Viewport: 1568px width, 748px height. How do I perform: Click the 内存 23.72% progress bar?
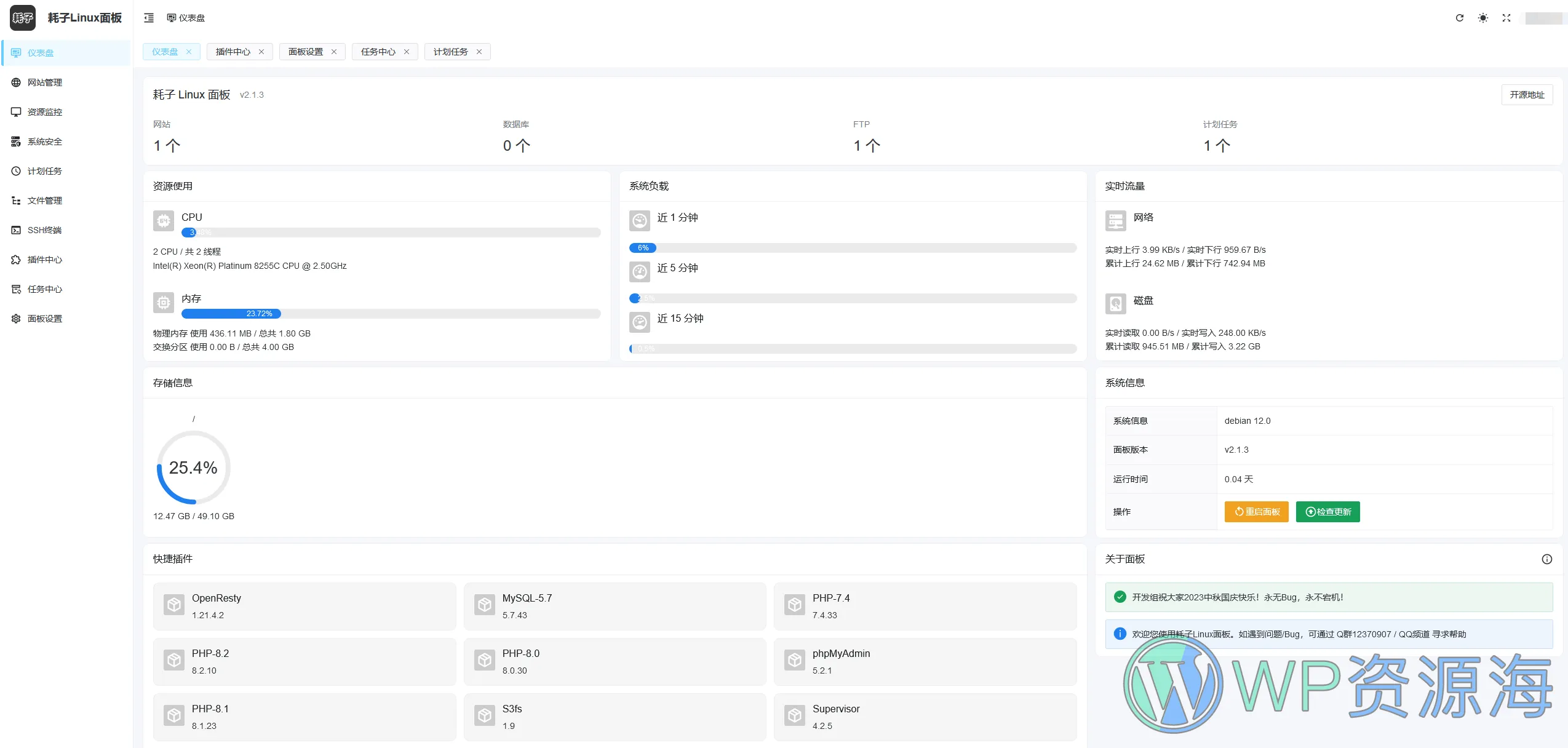[391, 314]
